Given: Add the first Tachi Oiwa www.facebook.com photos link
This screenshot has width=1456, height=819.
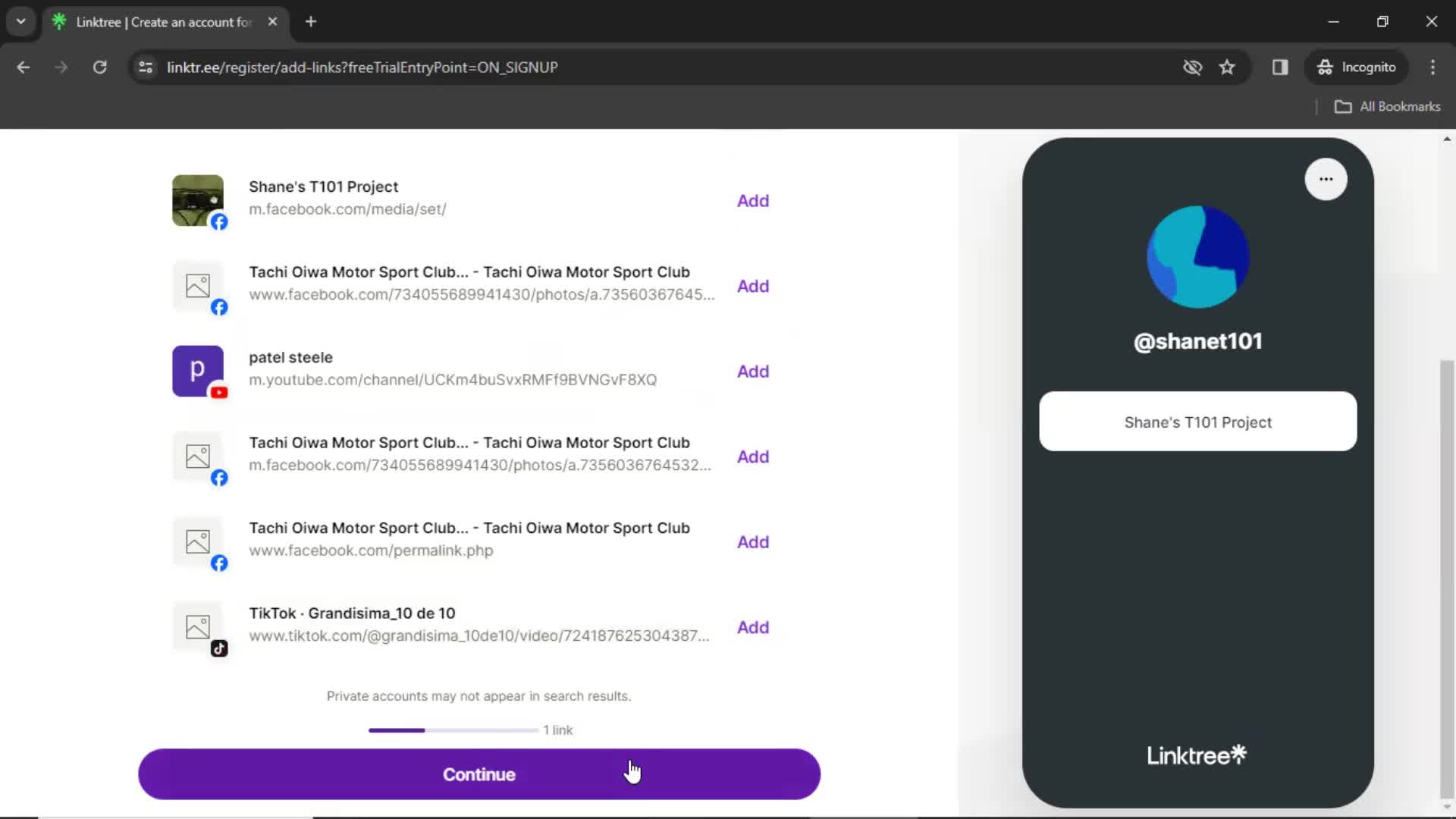Looking at the screenshot, I should coord(753,287).
